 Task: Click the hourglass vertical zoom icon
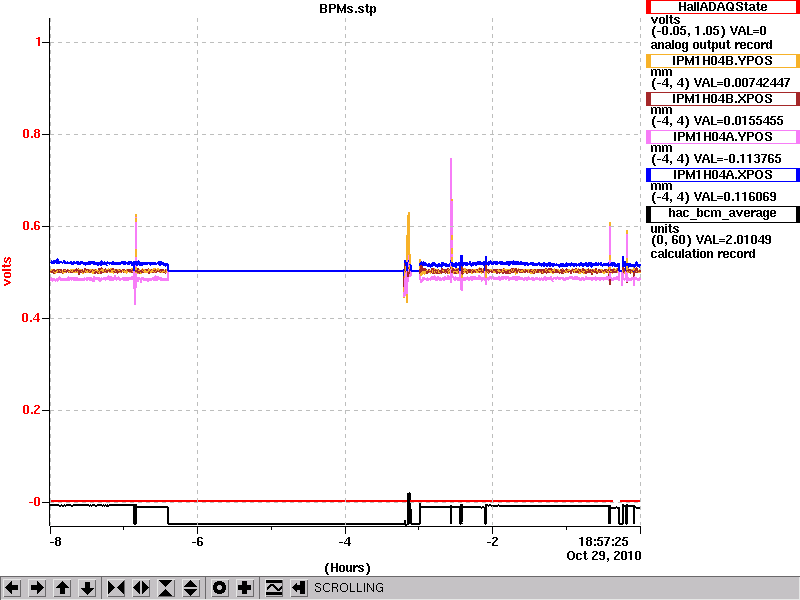(x=166, y=588)
